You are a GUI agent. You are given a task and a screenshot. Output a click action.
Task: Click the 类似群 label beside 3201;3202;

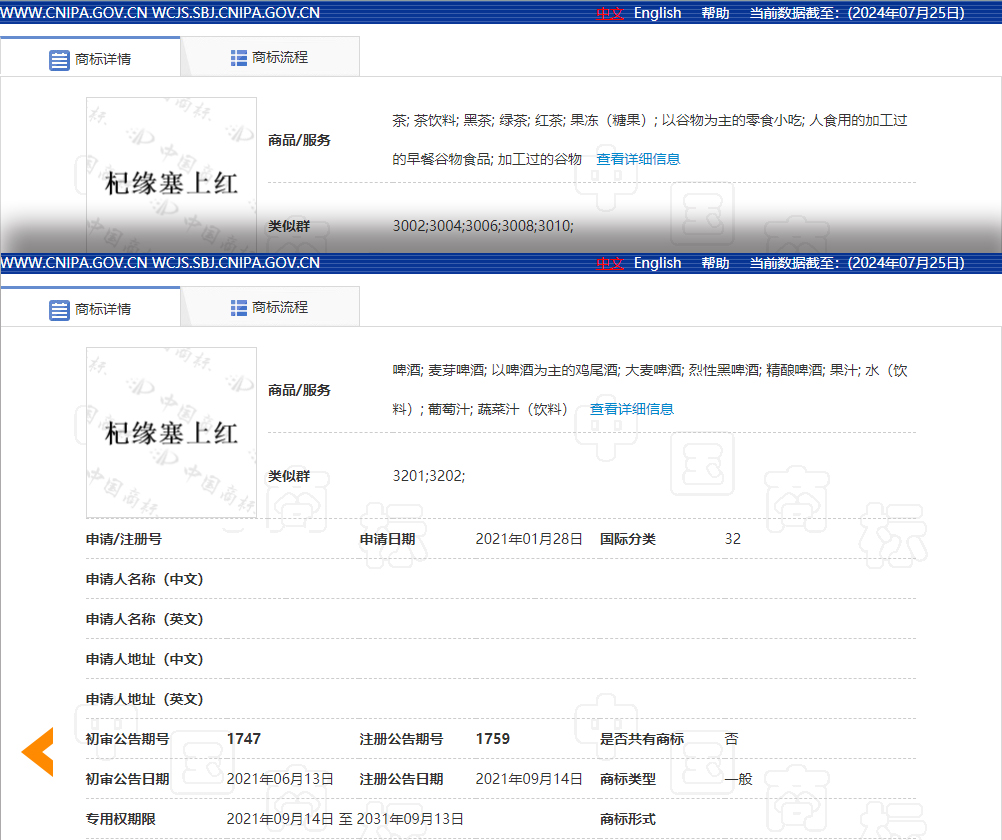pos(289,476)
